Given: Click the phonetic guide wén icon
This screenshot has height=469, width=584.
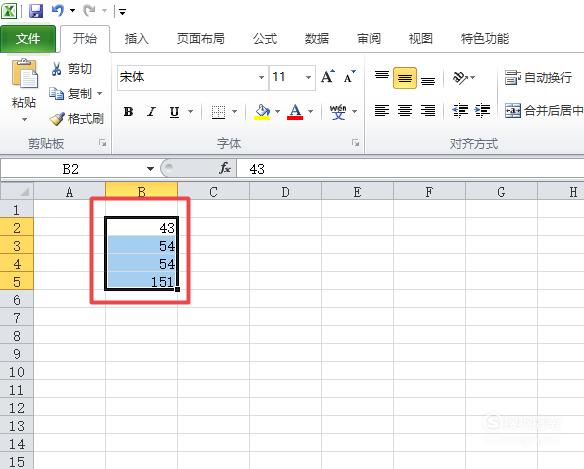Looking at the screenshot, I should [x=338, y=111].
